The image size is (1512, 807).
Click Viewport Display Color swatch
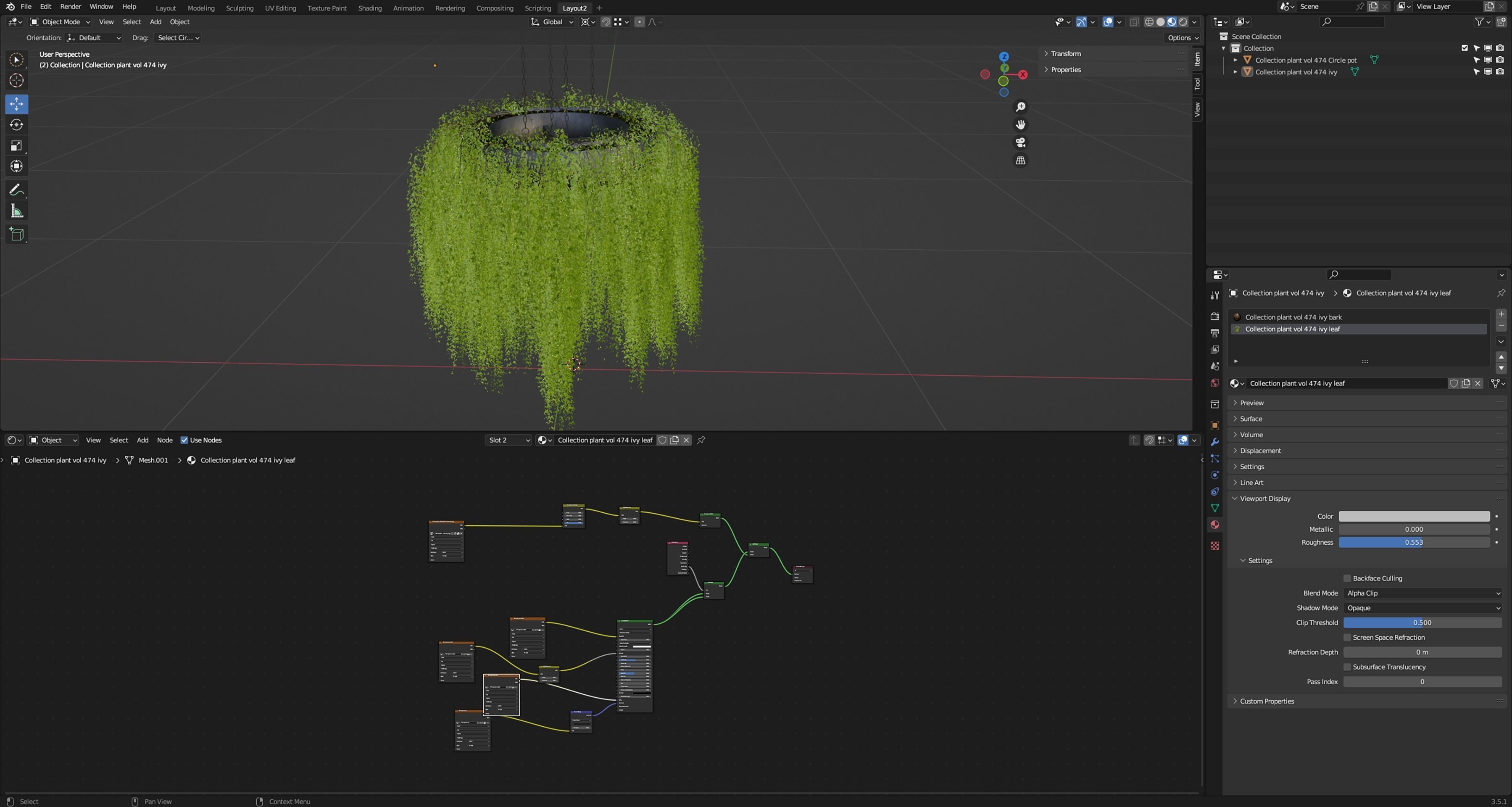pos(1414,516)
